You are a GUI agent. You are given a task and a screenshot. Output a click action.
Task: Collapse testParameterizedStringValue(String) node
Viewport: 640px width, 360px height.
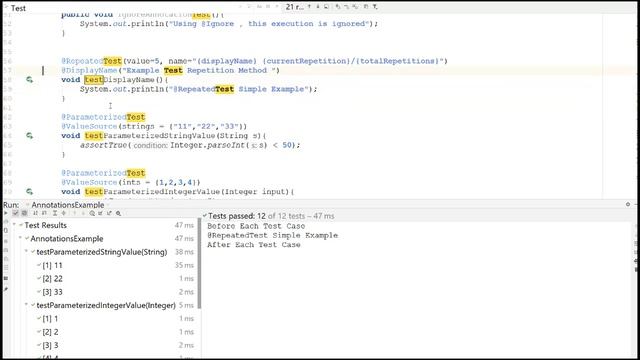(x=27, y=252)
